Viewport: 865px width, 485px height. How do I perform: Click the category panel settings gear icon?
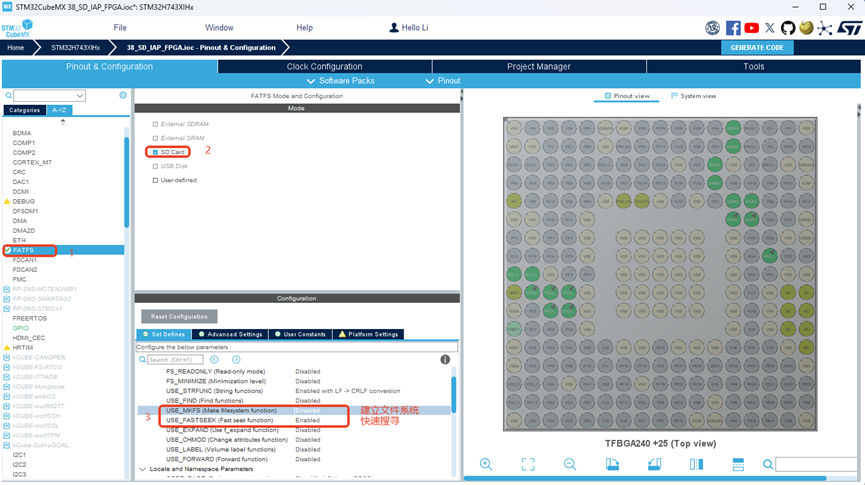[x=123, y=95]
